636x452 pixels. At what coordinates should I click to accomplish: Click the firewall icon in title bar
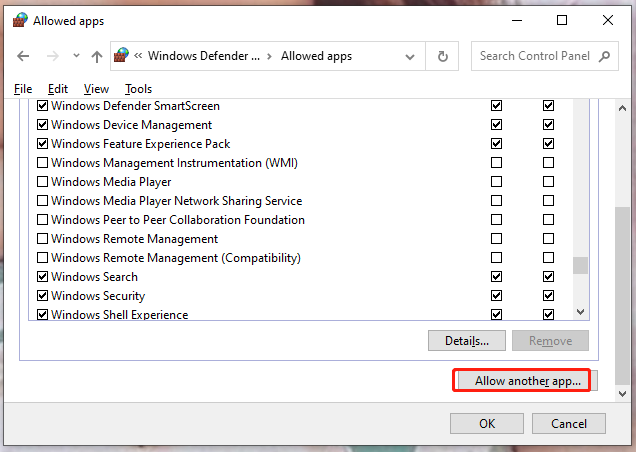click(19, 20)
